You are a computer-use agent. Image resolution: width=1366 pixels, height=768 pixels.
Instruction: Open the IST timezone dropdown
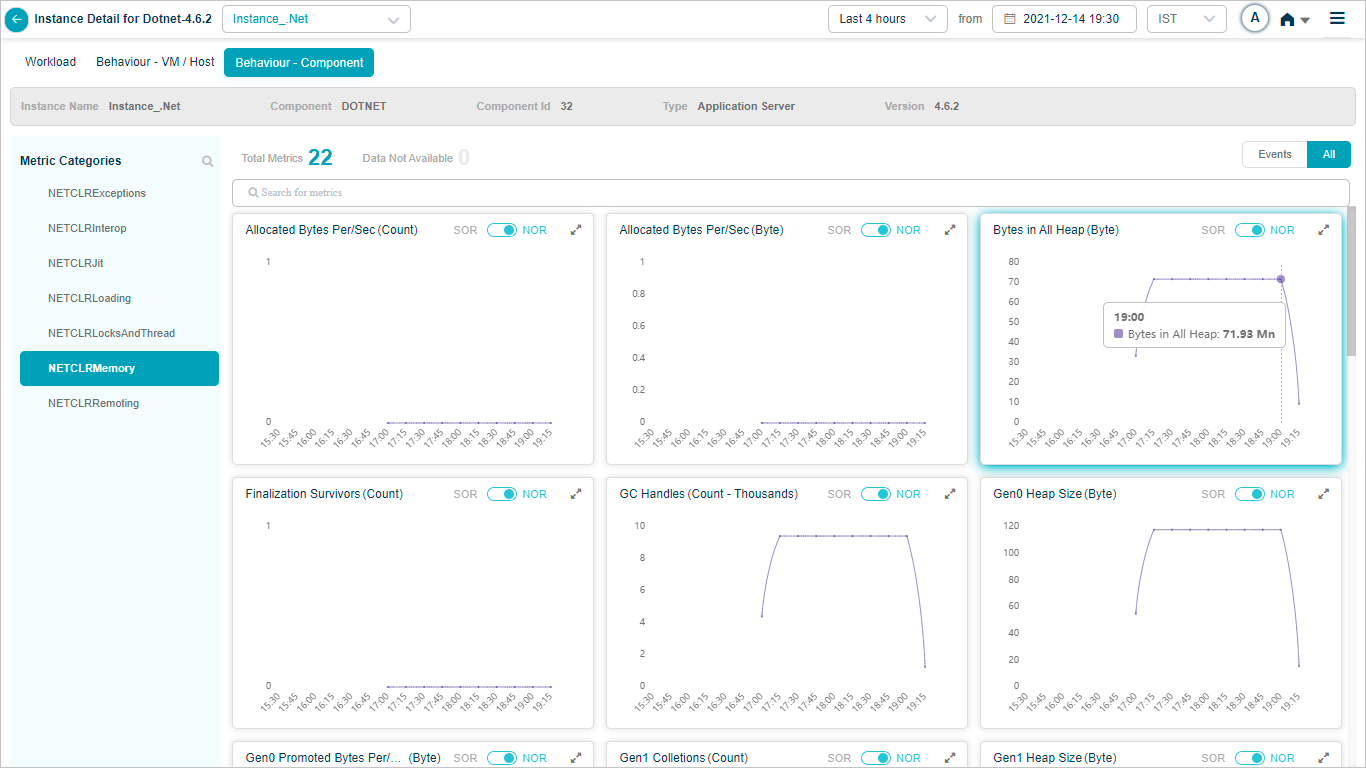coord(1186,19)
